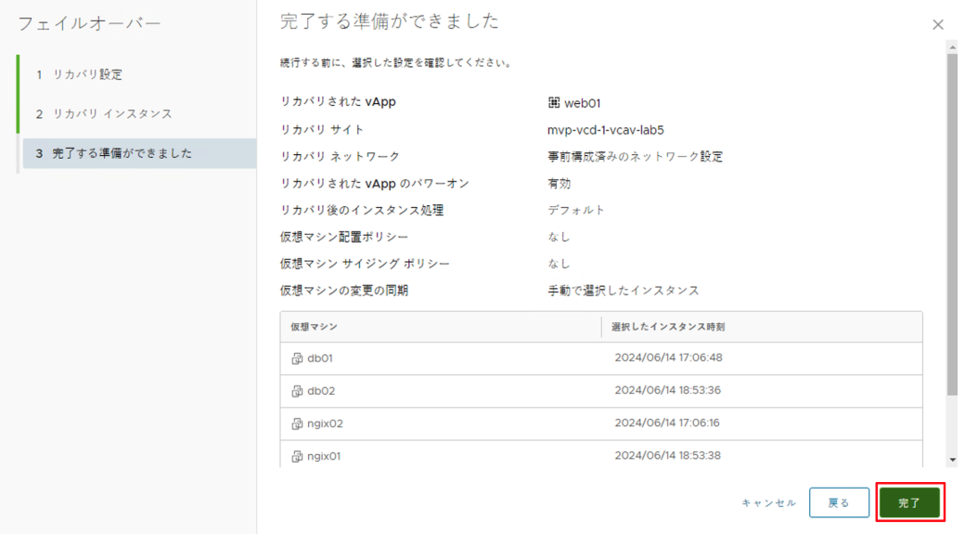Click the キャンセル link
The width and height of the screenshot is (965, 534).
point(769,503)
